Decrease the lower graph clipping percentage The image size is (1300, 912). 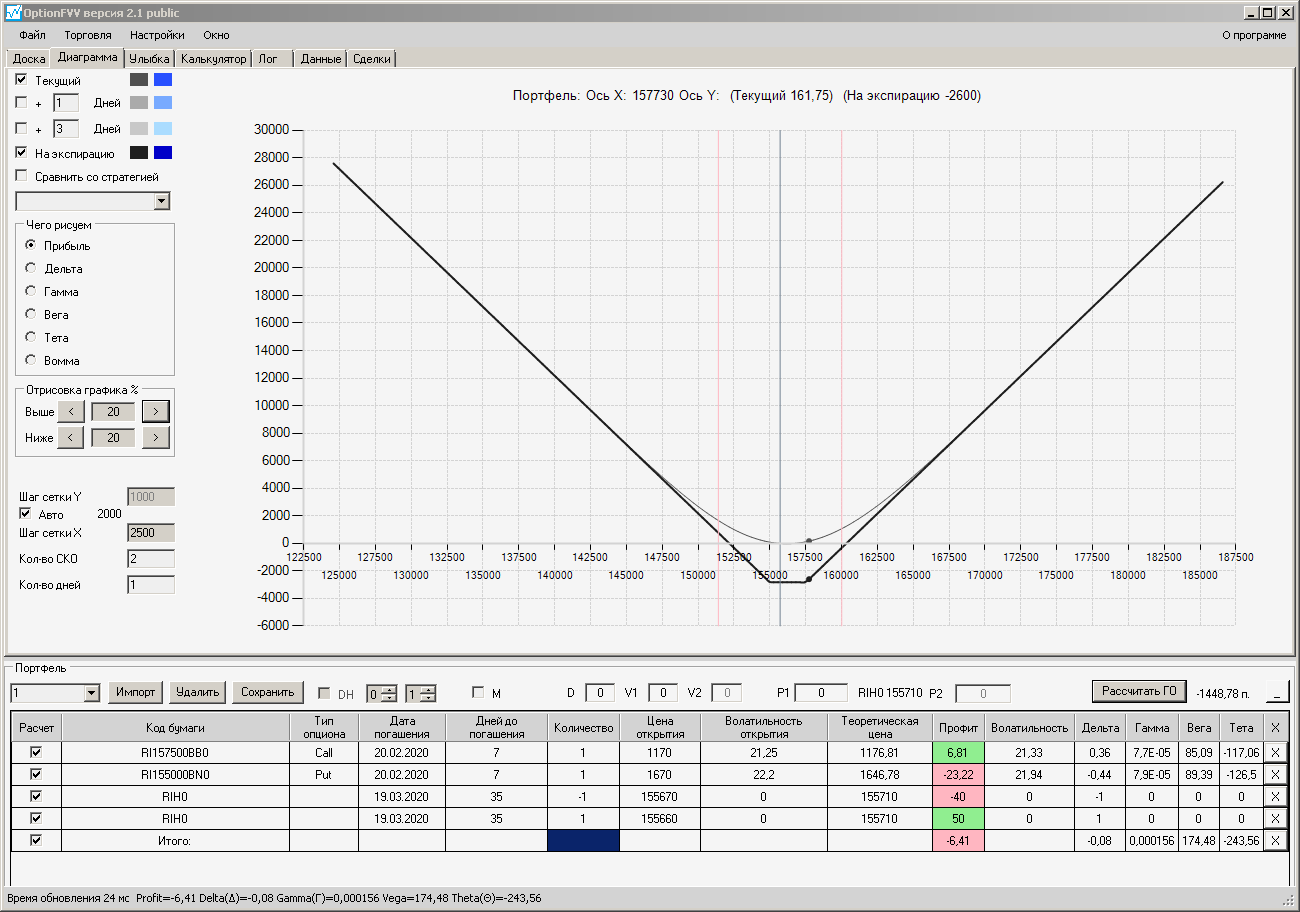[70, 438]
